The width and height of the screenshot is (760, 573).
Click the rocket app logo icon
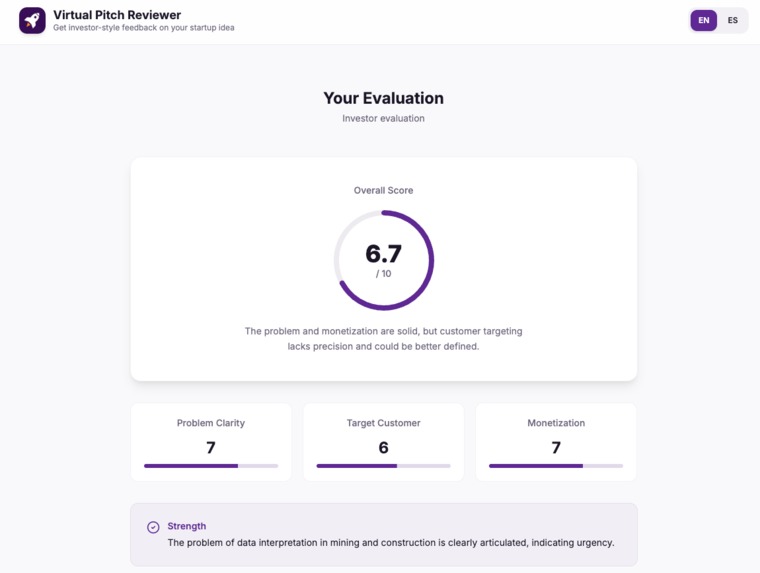tap(32, 20)
